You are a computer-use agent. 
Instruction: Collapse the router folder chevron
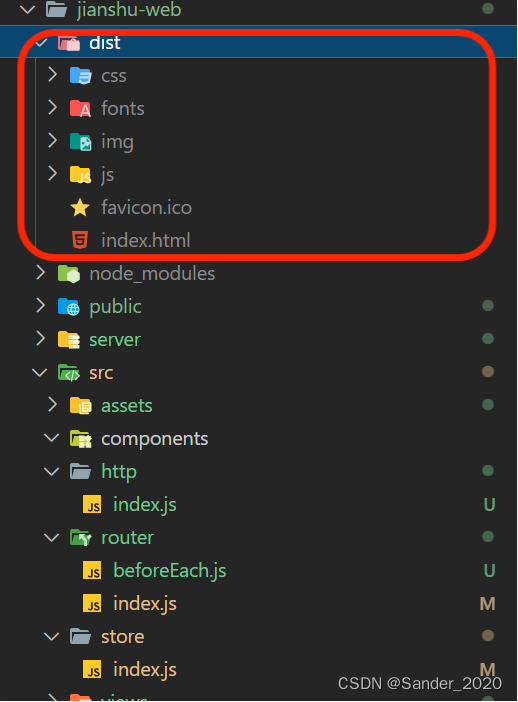click(52, 537)
